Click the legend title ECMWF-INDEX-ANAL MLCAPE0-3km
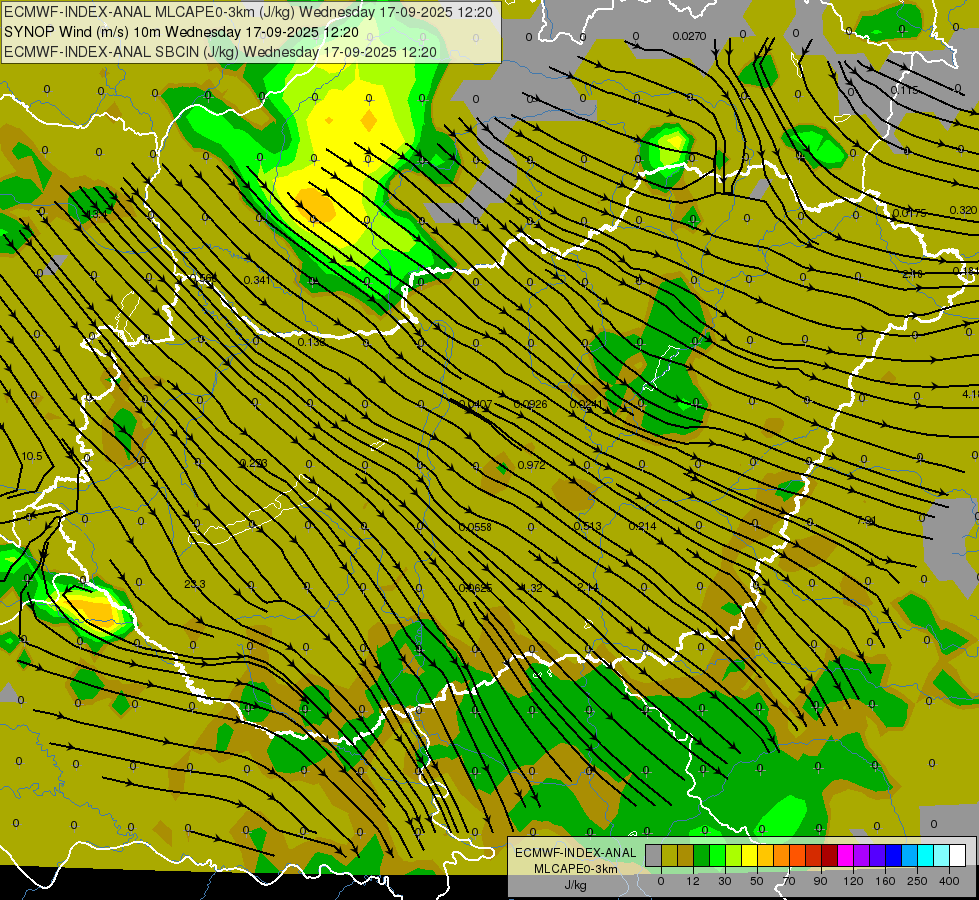The width and height of the screenshot is (979, 900). (x=573, y=859)
